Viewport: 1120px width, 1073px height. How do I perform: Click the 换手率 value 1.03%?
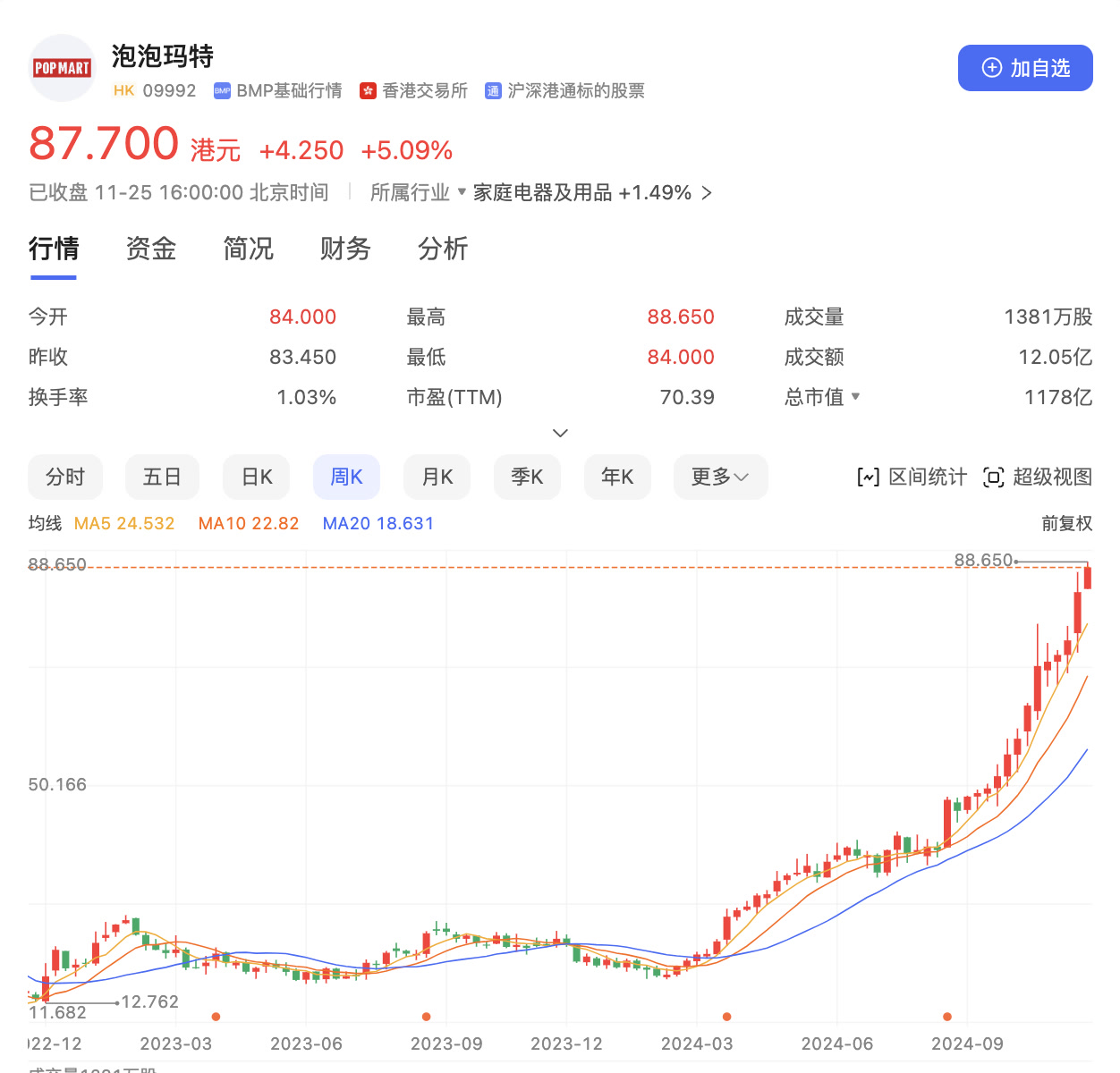pyautogui.click(x=307, y=398)
